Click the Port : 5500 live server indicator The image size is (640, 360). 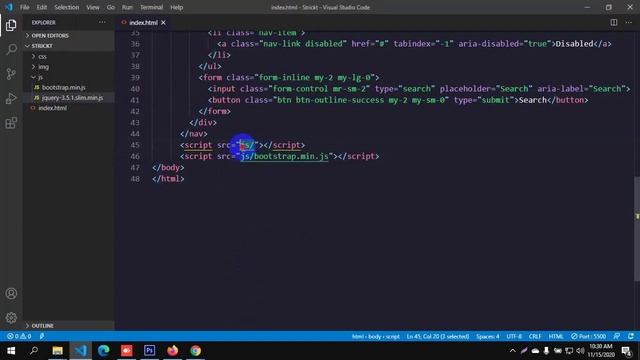coord(588,336)
